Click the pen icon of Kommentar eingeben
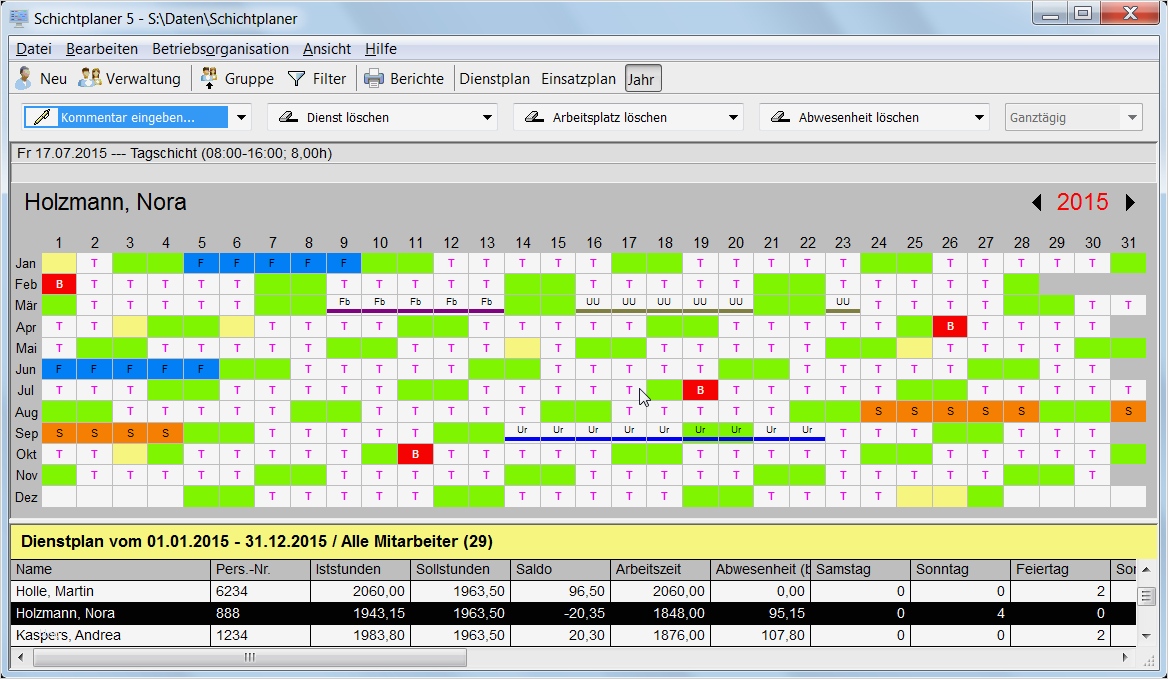This screenshot has height=679, width=1168. pos(42,117)
